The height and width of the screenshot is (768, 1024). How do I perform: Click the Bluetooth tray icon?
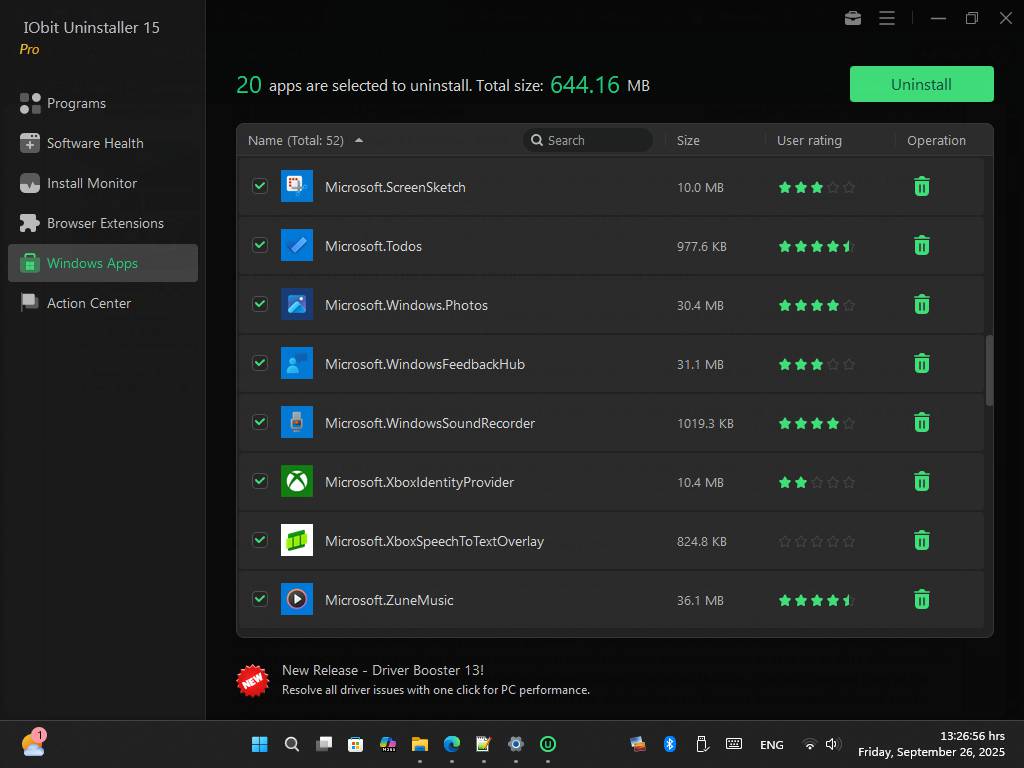(669, 744)
